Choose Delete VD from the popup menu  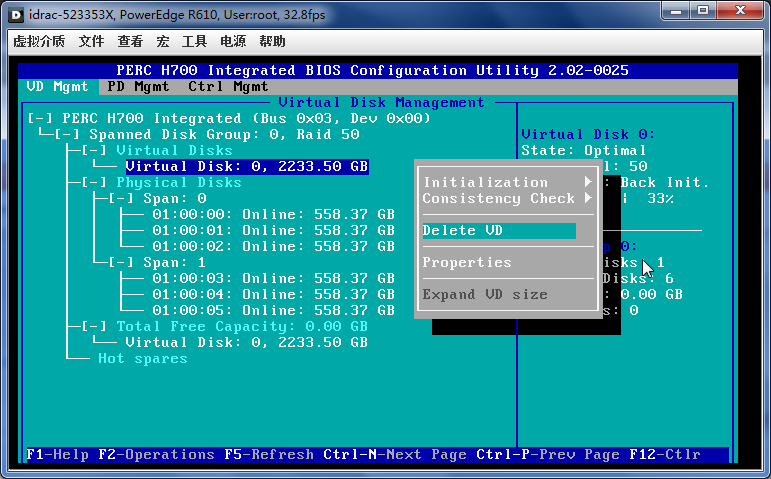[499, 231]
